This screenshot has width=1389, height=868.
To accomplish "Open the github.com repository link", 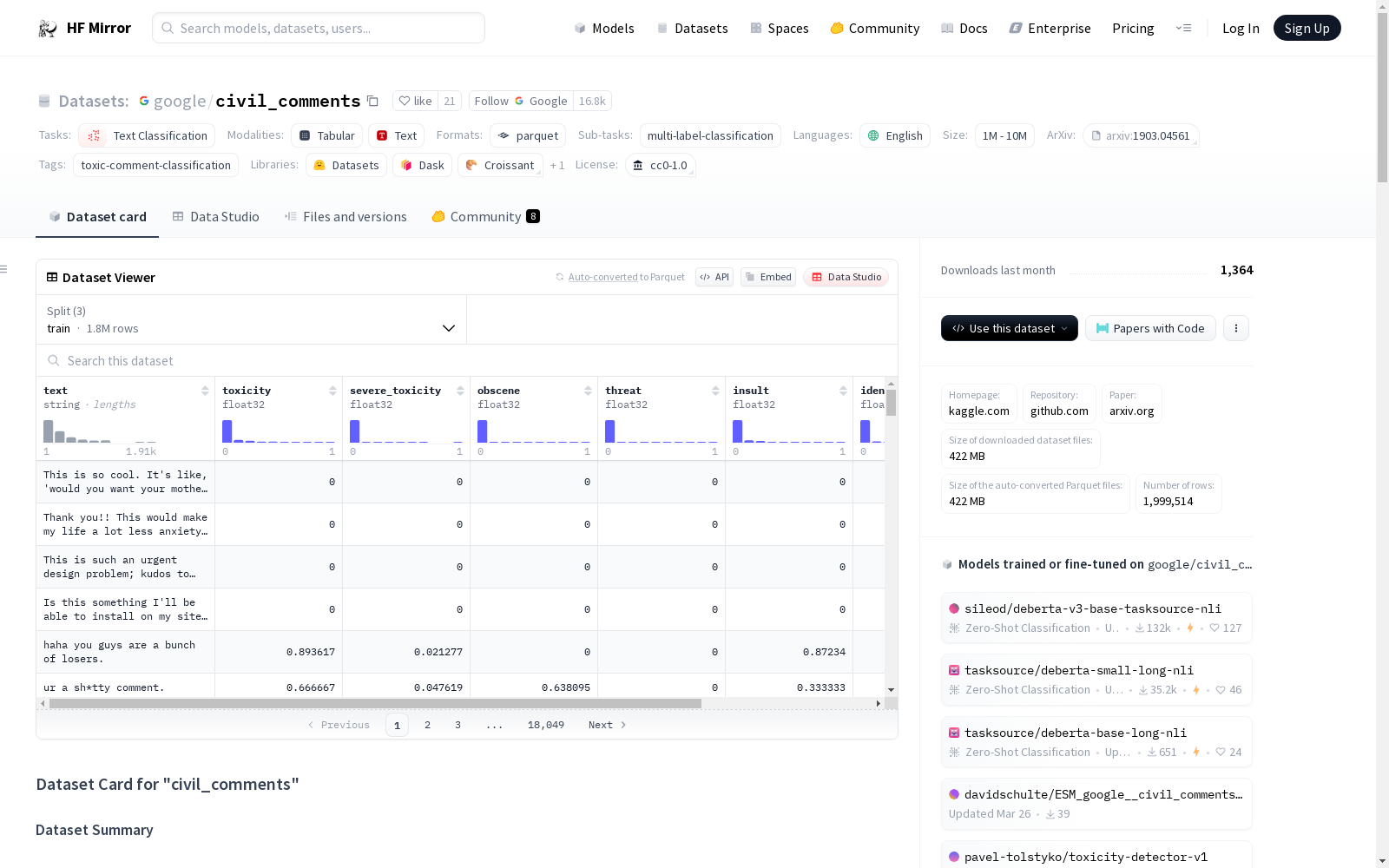I will [1059, 404].
